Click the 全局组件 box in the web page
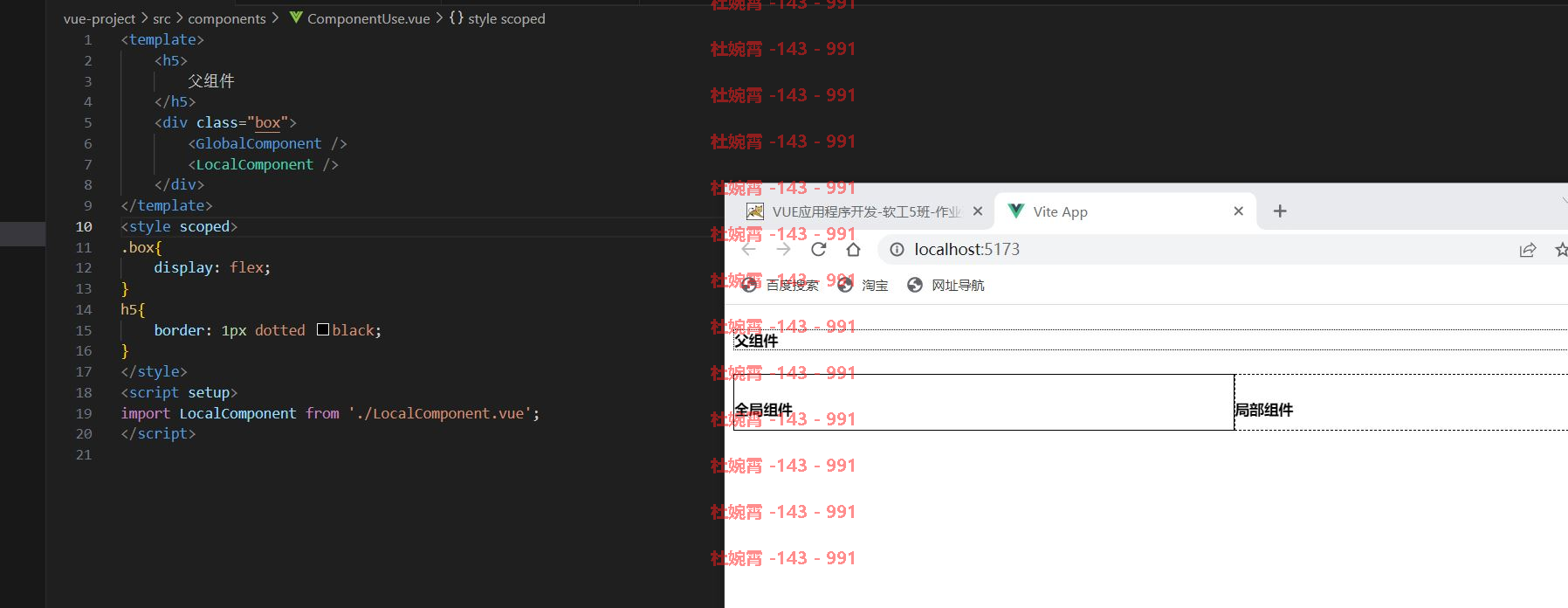The image size is (1568, 608). pyautogui.click(x=984, y=402)
